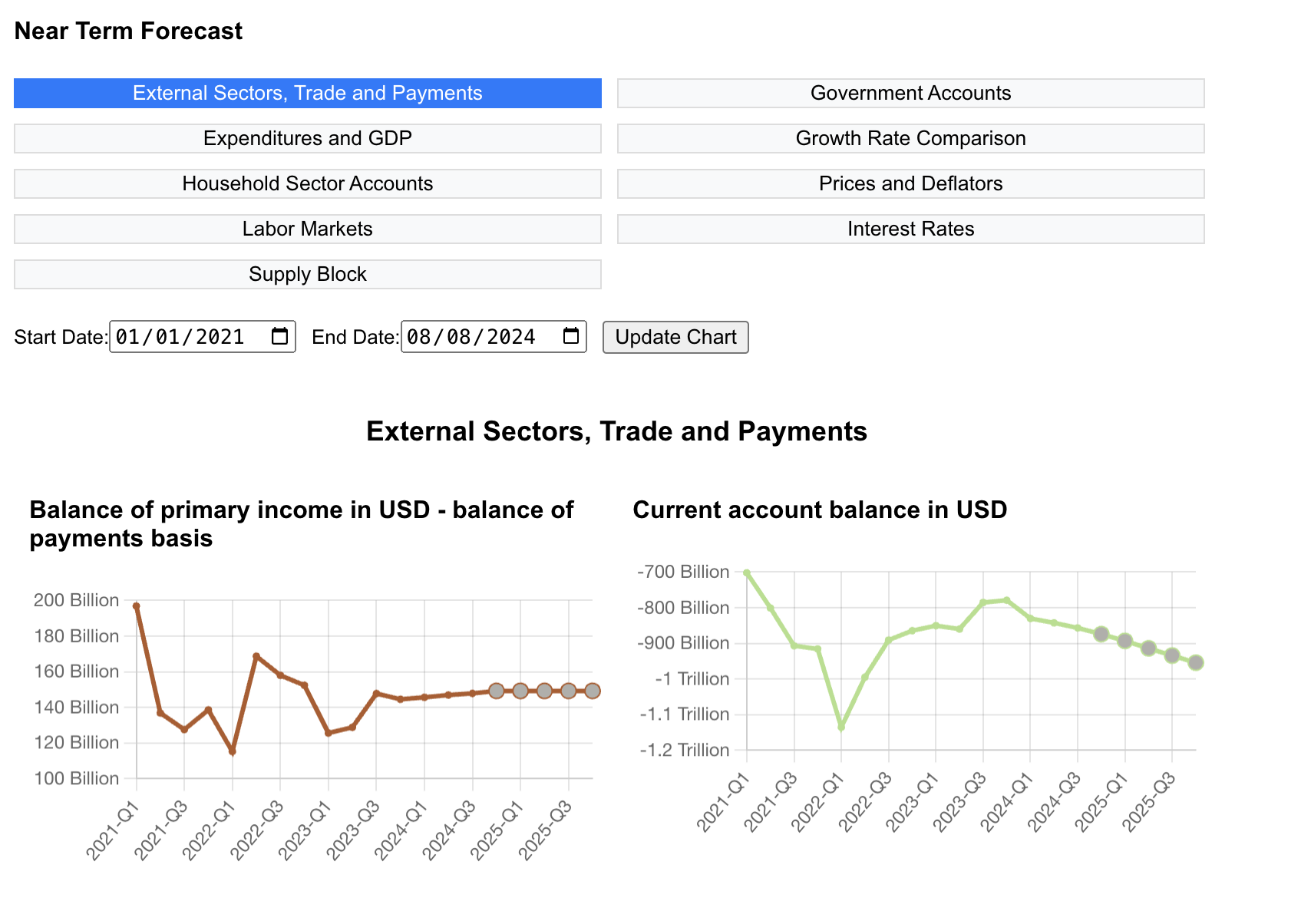
Task: Switch to Interest Rates tab
Action: point(911,229)
